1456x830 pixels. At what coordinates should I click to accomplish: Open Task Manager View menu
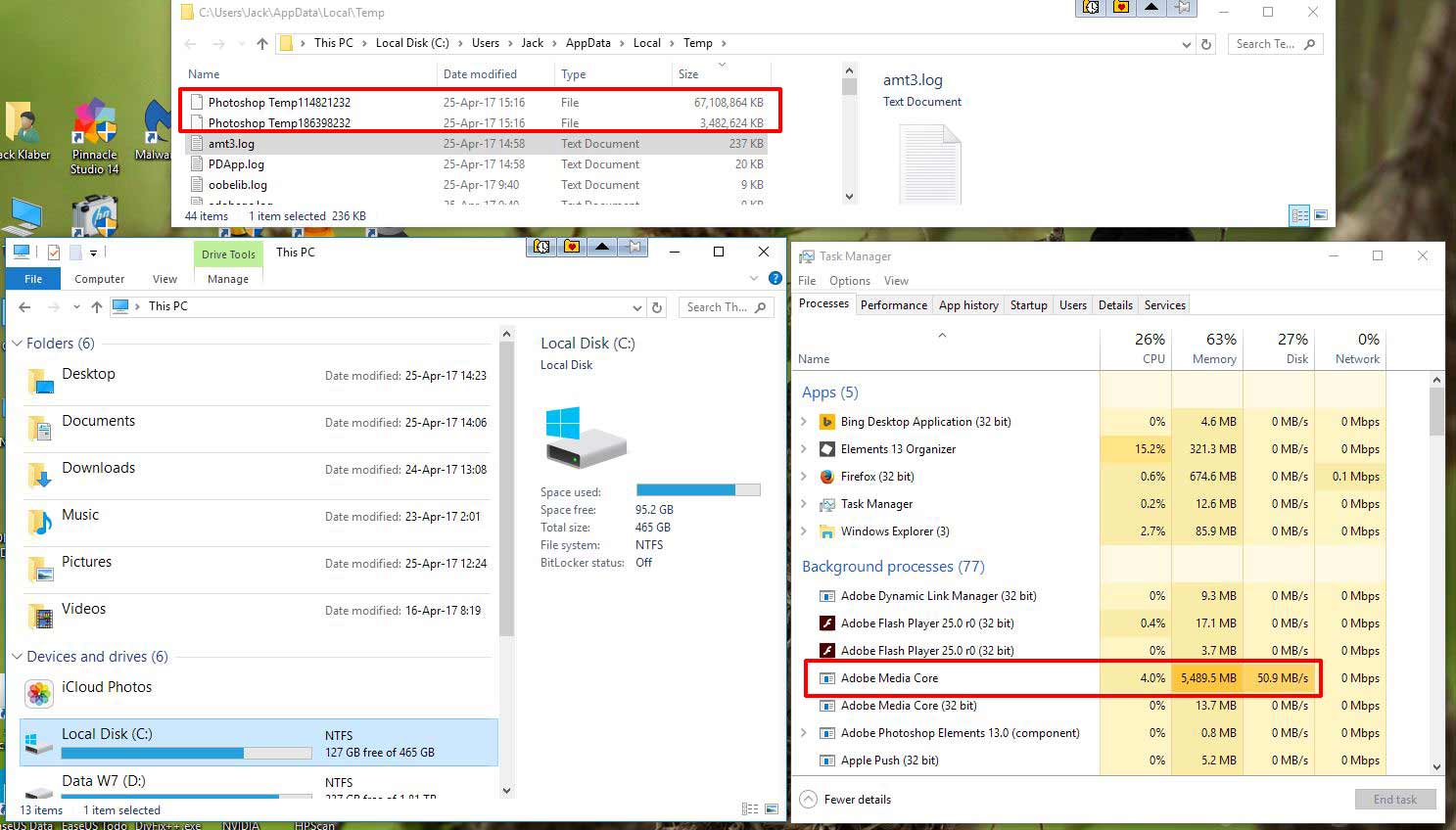(x=896, y=281)
